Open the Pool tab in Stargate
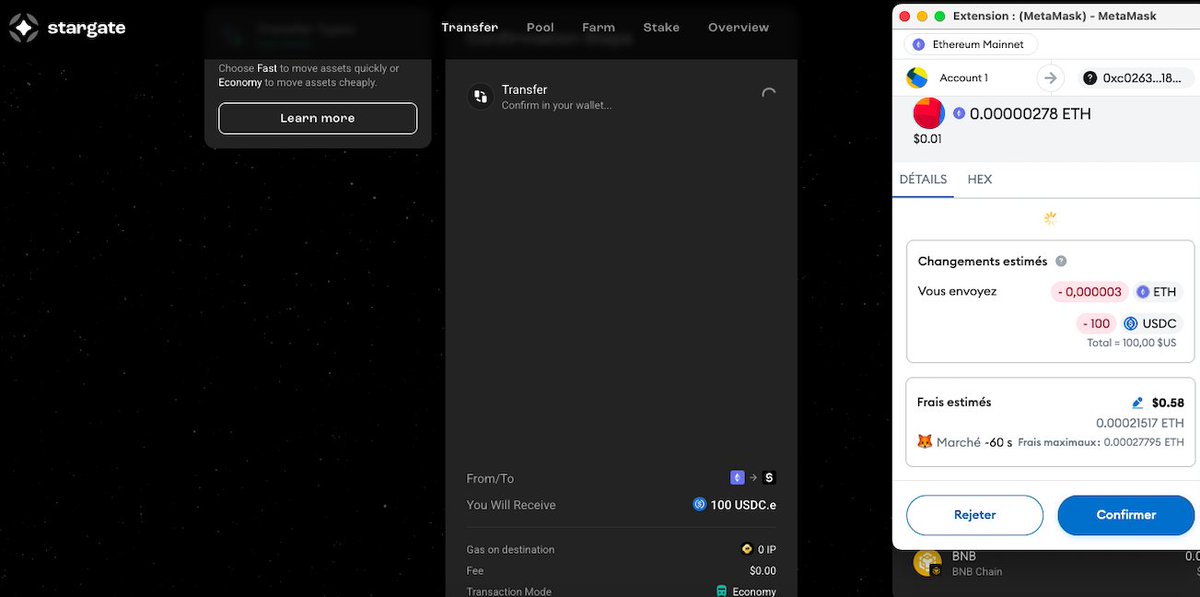Image resolution: width=1200 pixels, height=597 pixels. click(x=540, y=27)
